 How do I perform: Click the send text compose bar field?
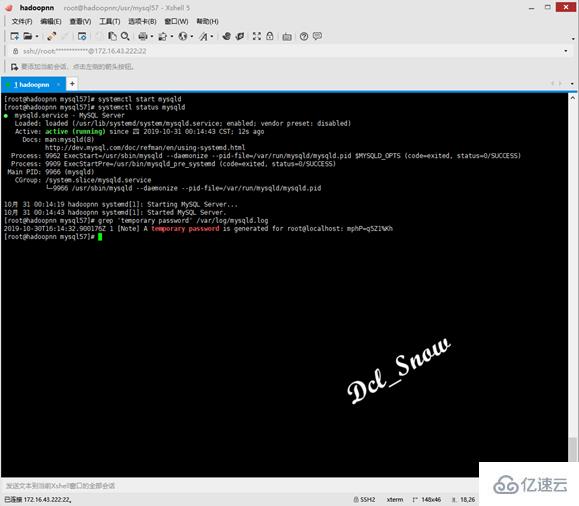click(240, 486)
